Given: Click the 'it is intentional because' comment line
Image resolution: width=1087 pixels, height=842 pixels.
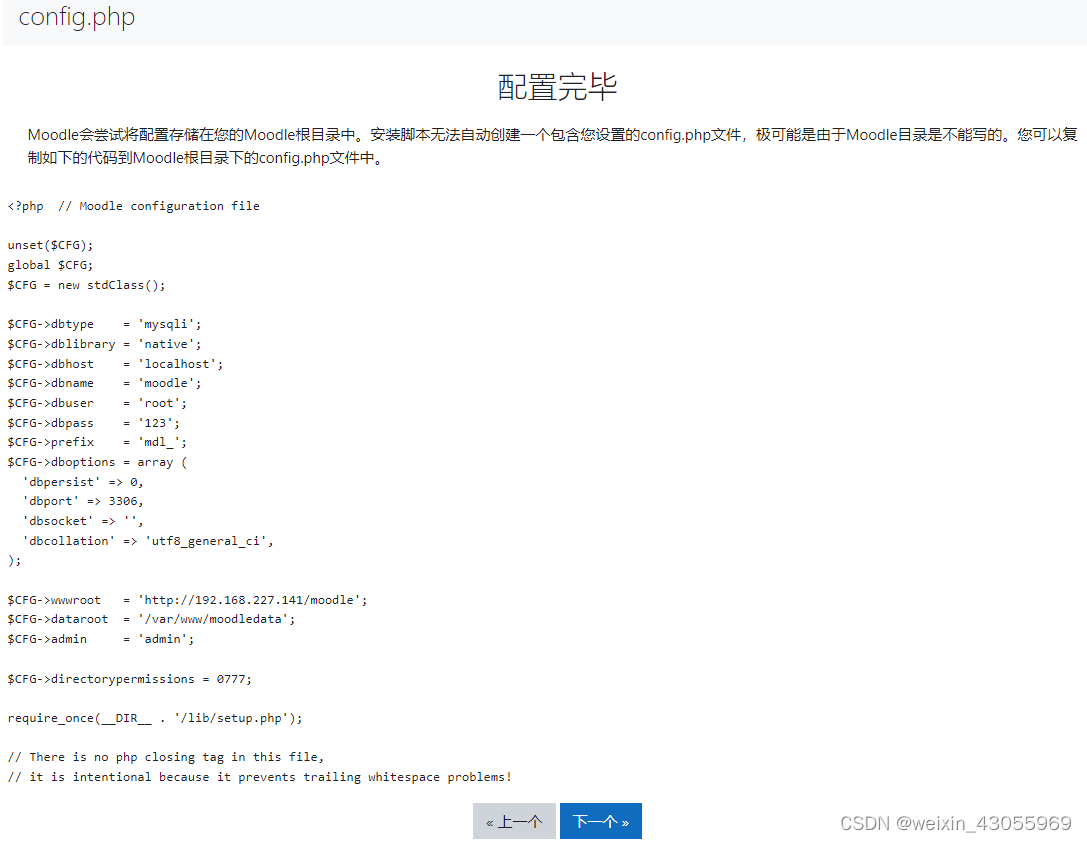Looking at the screenshot, I should [260, 777].
